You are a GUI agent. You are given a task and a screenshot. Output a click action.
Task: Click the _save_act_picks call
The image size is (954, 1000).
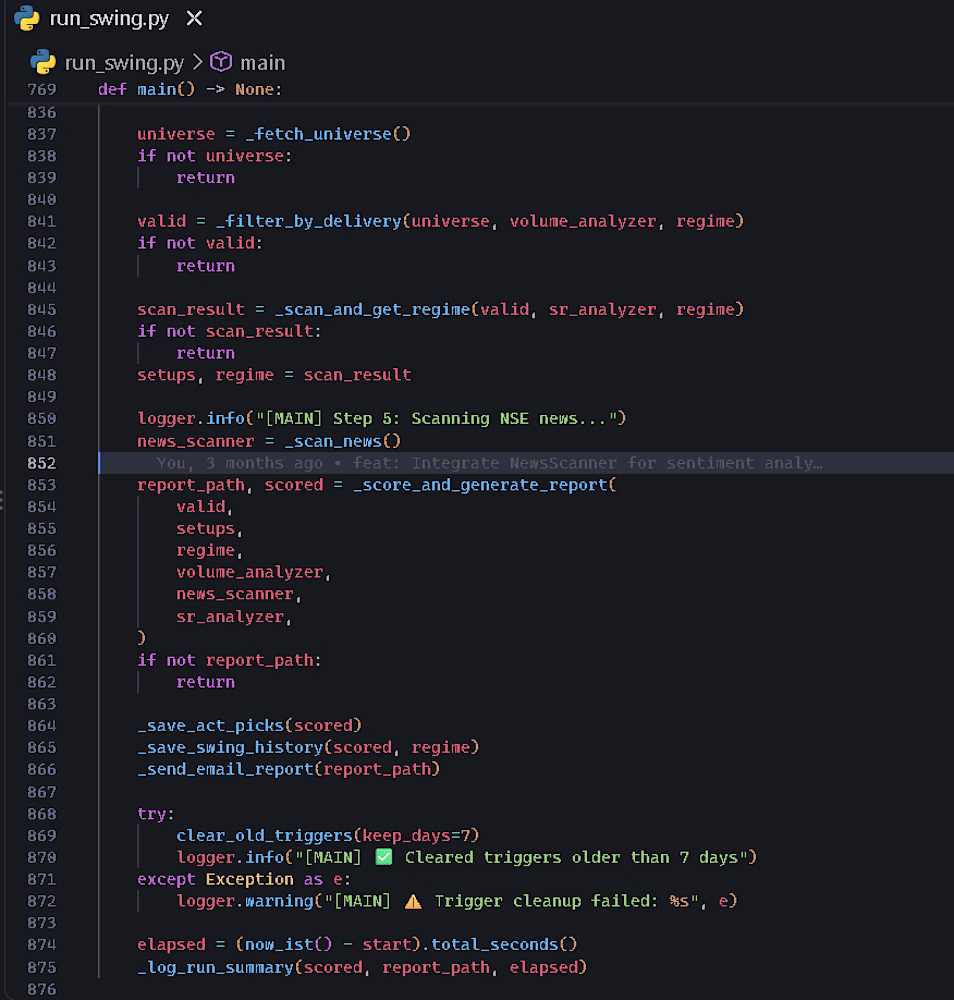(x=210, y=725)
